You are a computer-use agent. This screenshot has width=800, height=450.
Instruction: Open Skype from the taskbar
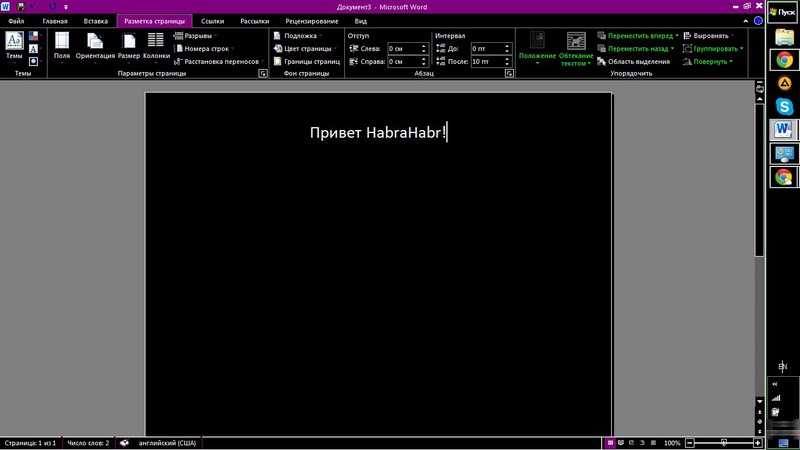[x=784, y=107]
